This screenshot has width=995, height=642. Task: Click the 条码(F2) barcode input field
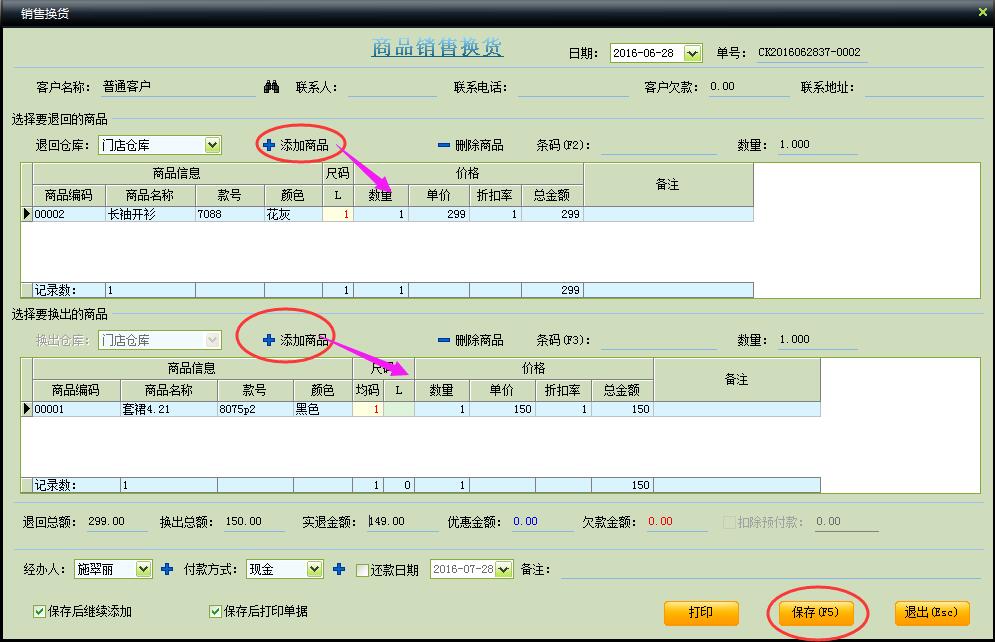[659, 145]
